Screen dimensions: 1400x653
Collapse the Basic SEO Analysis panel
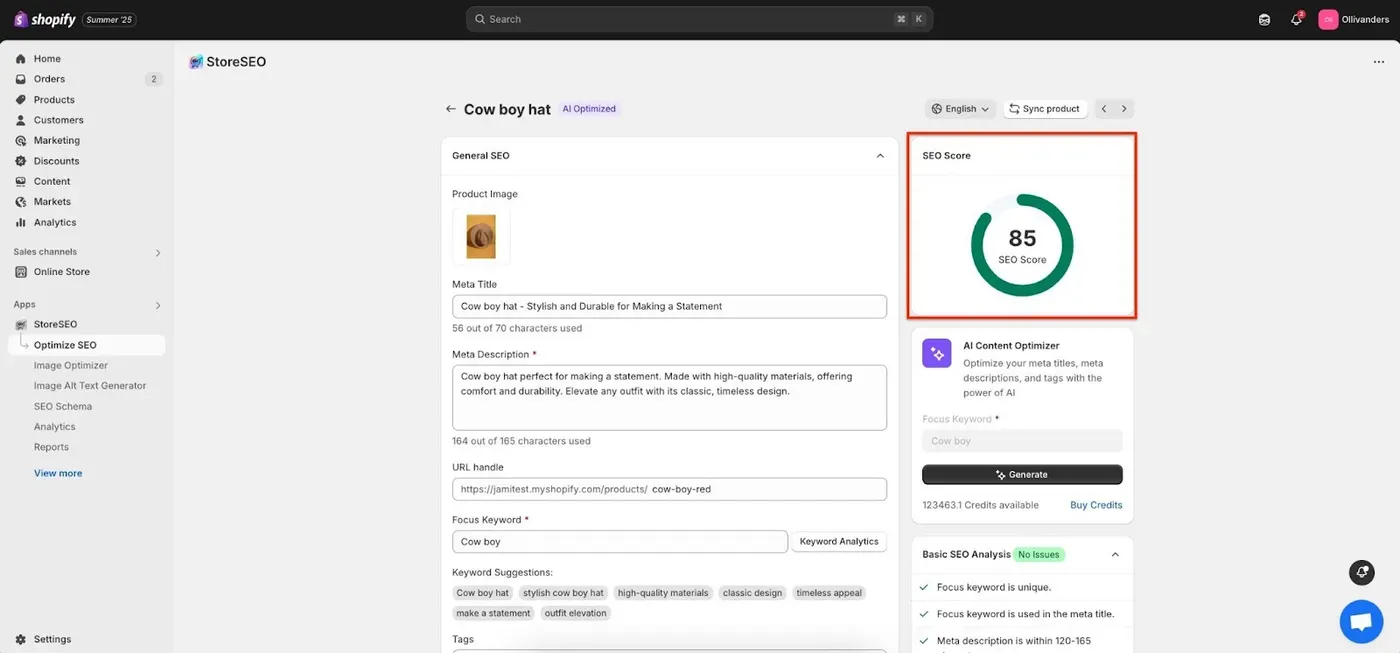[1115, 554]
